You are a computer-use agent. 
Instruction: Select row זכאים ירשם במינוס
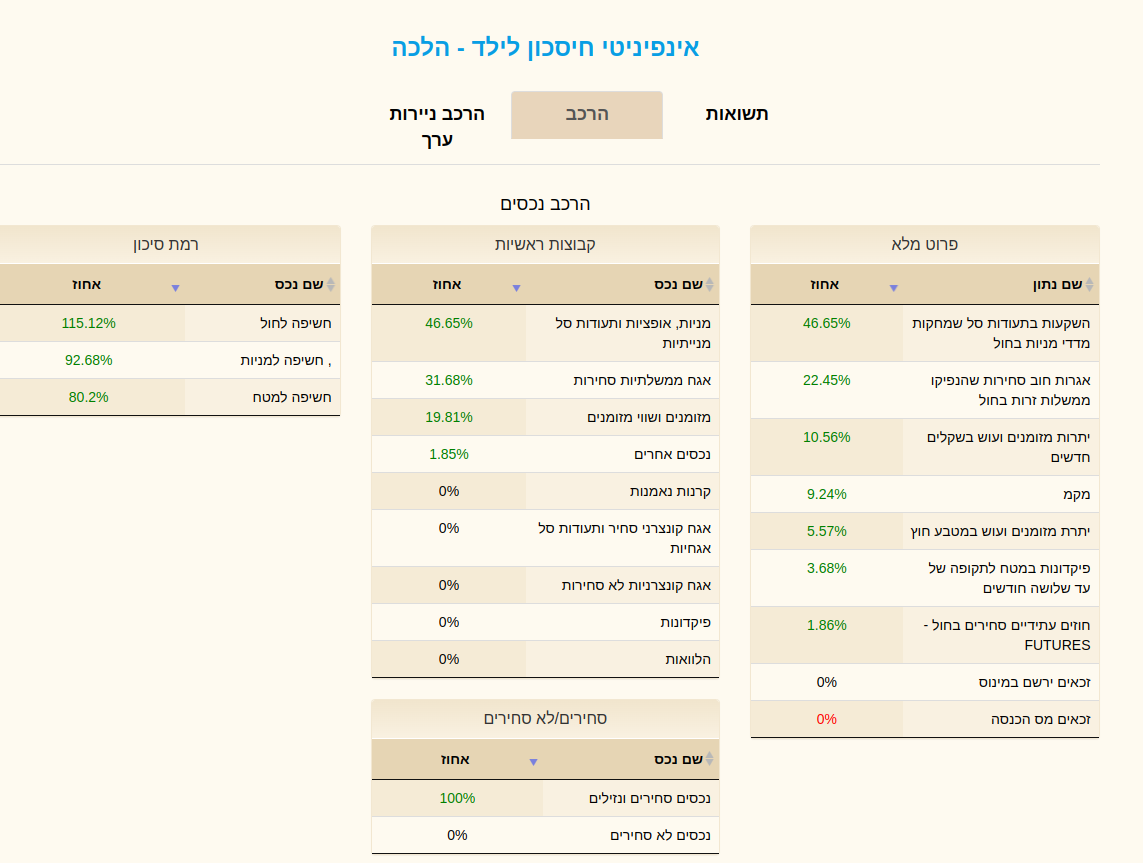(x=924, y=682)
